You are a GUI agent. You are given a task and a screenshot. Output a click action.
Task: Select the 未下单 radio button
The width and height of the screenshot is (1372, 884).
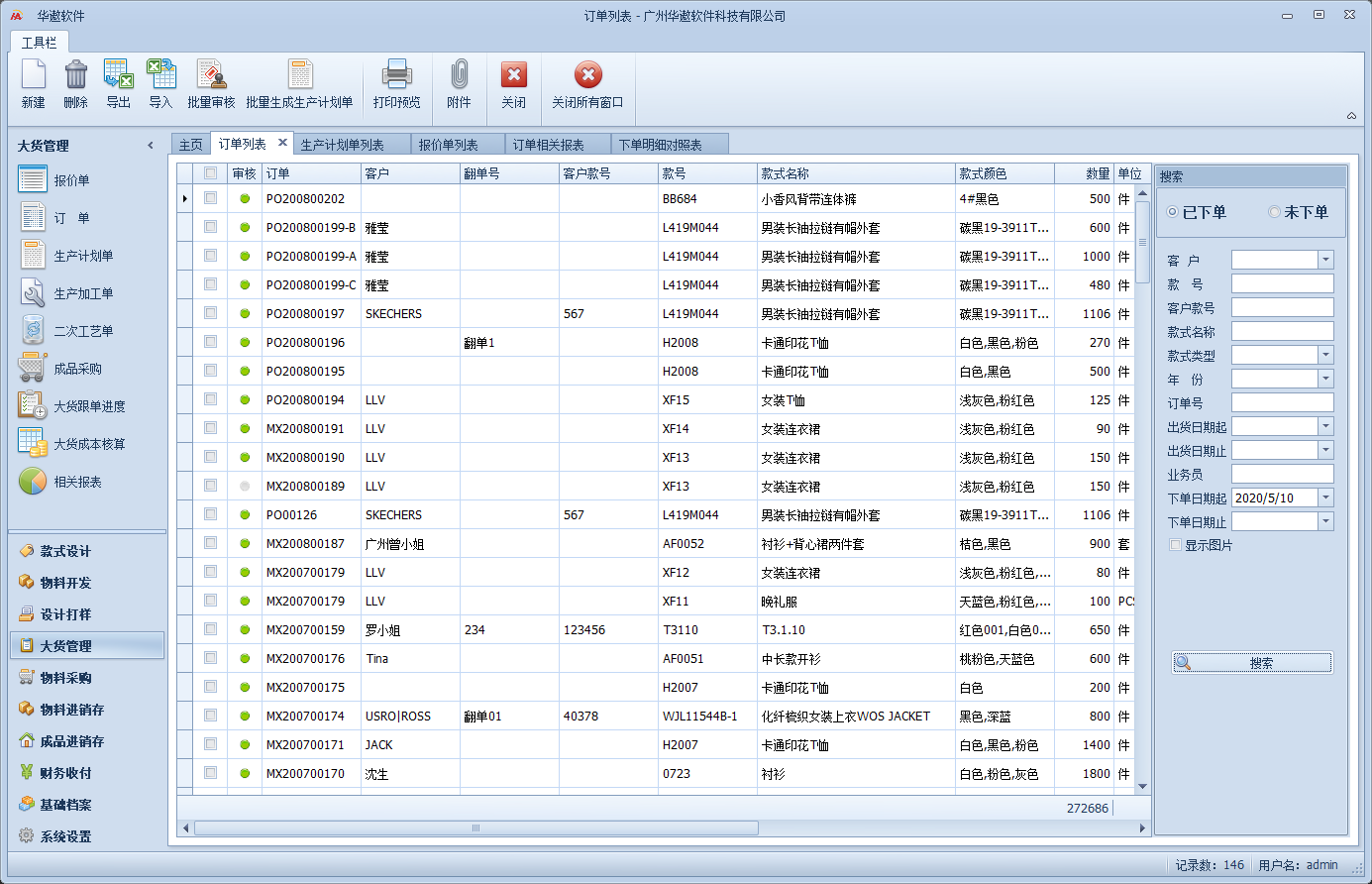coord(1275,212)
